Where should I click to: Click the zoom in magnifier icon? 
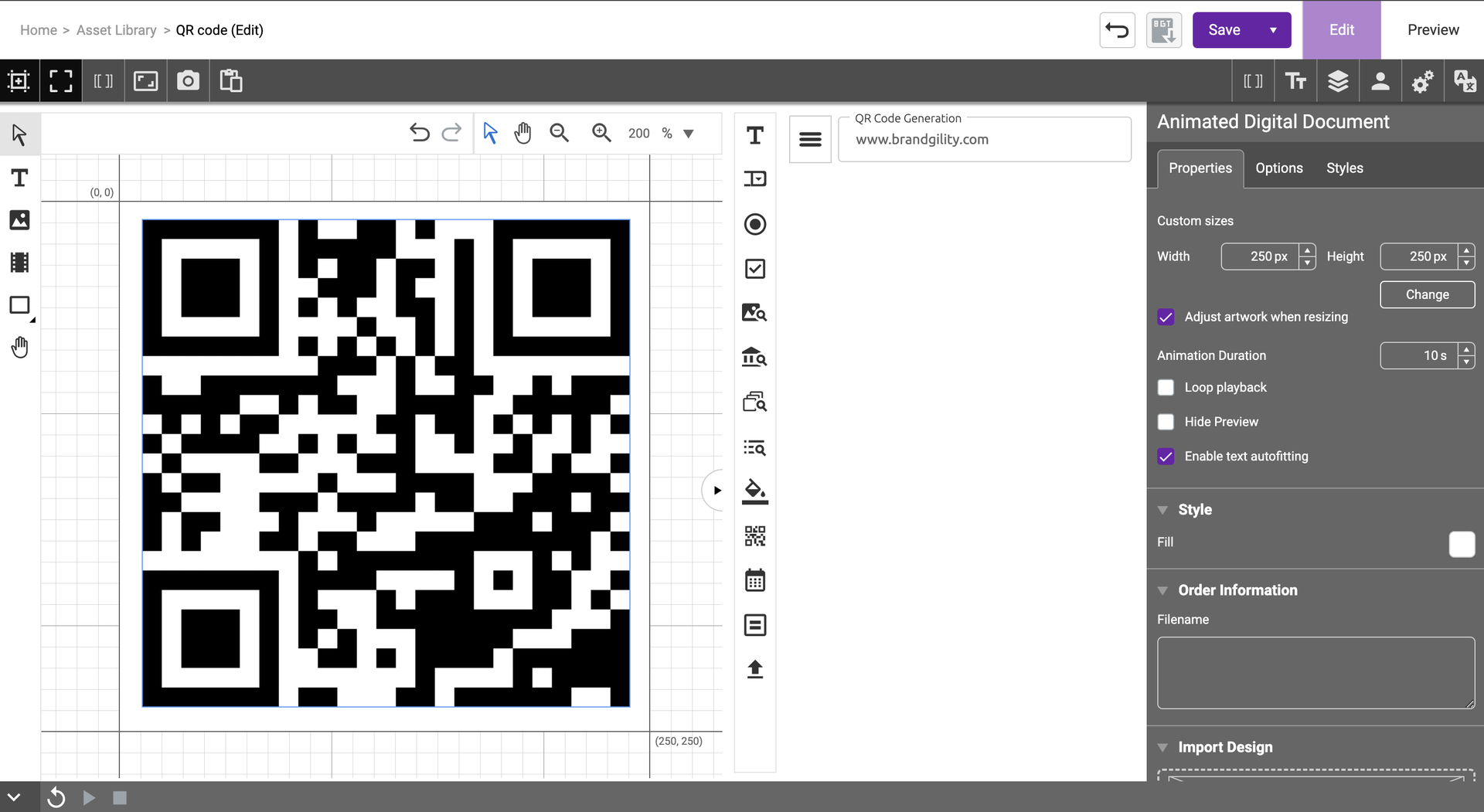point(601,133)
